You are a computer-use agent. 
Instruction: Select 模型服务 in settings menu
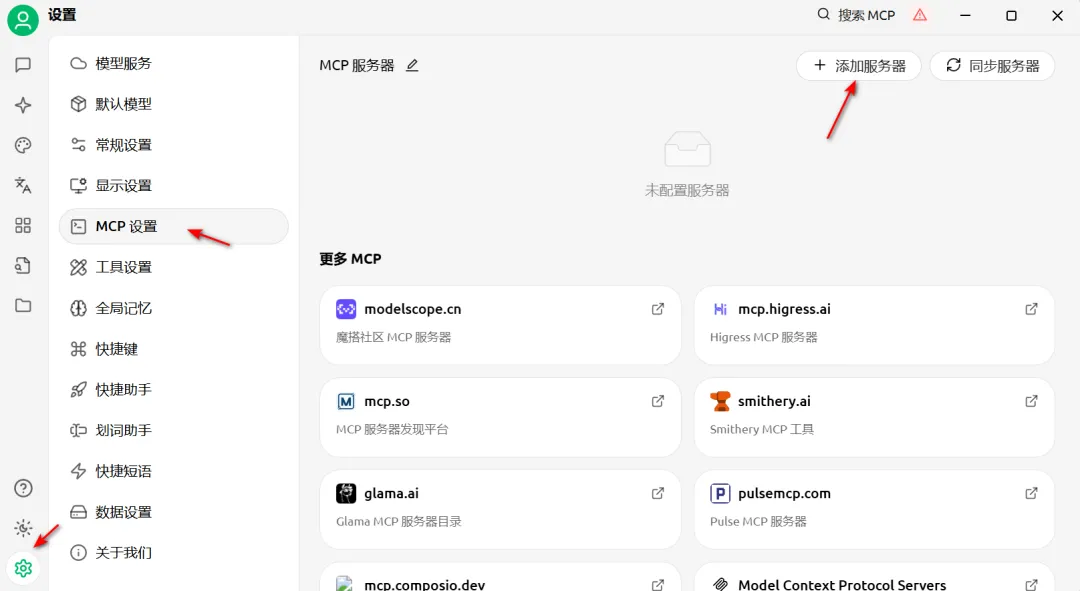click(x=123, y=63)
